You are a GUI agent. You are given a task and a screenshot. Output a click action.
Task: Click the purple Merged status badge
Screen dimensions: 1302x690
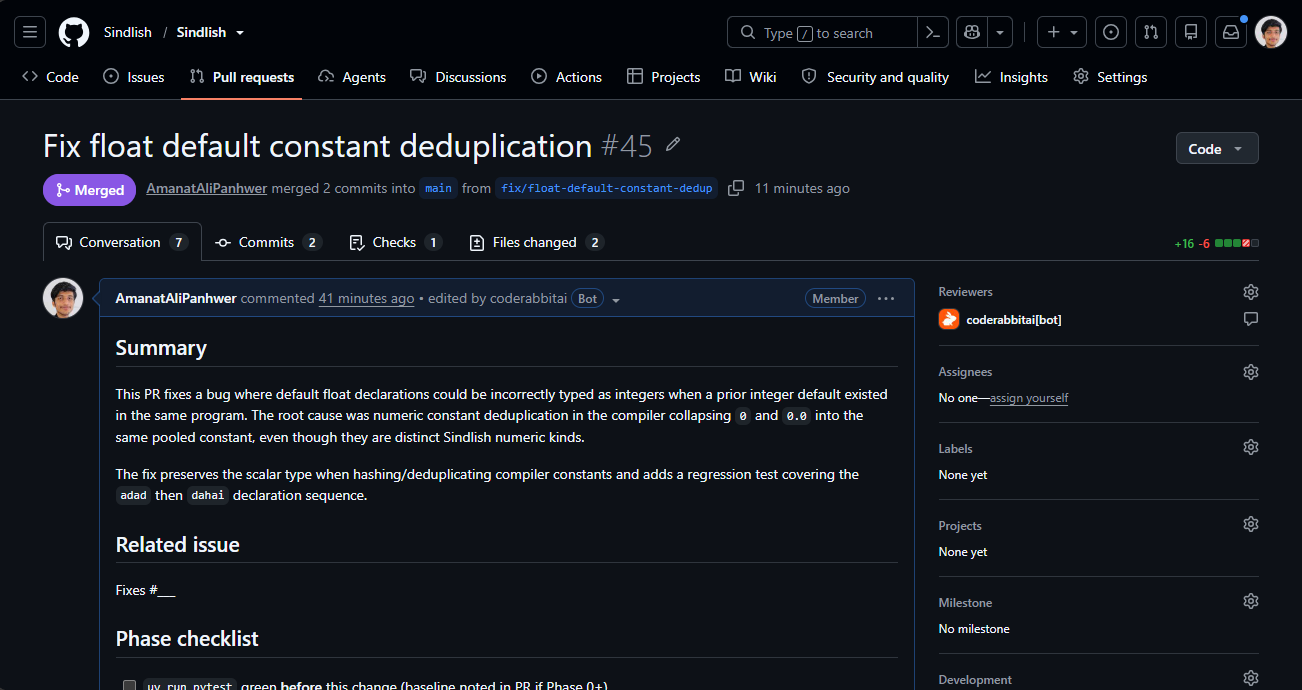click(89, 189)
